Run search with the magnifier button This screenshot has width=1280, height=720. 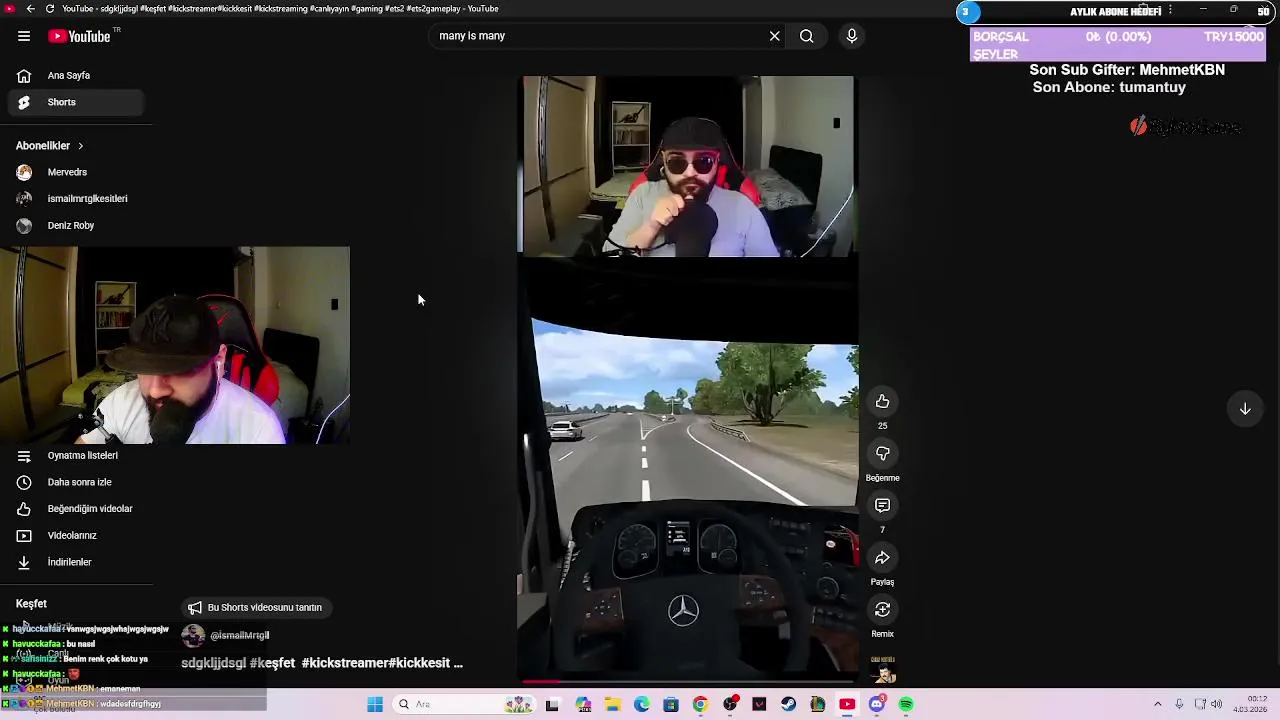tap(806, 36)
